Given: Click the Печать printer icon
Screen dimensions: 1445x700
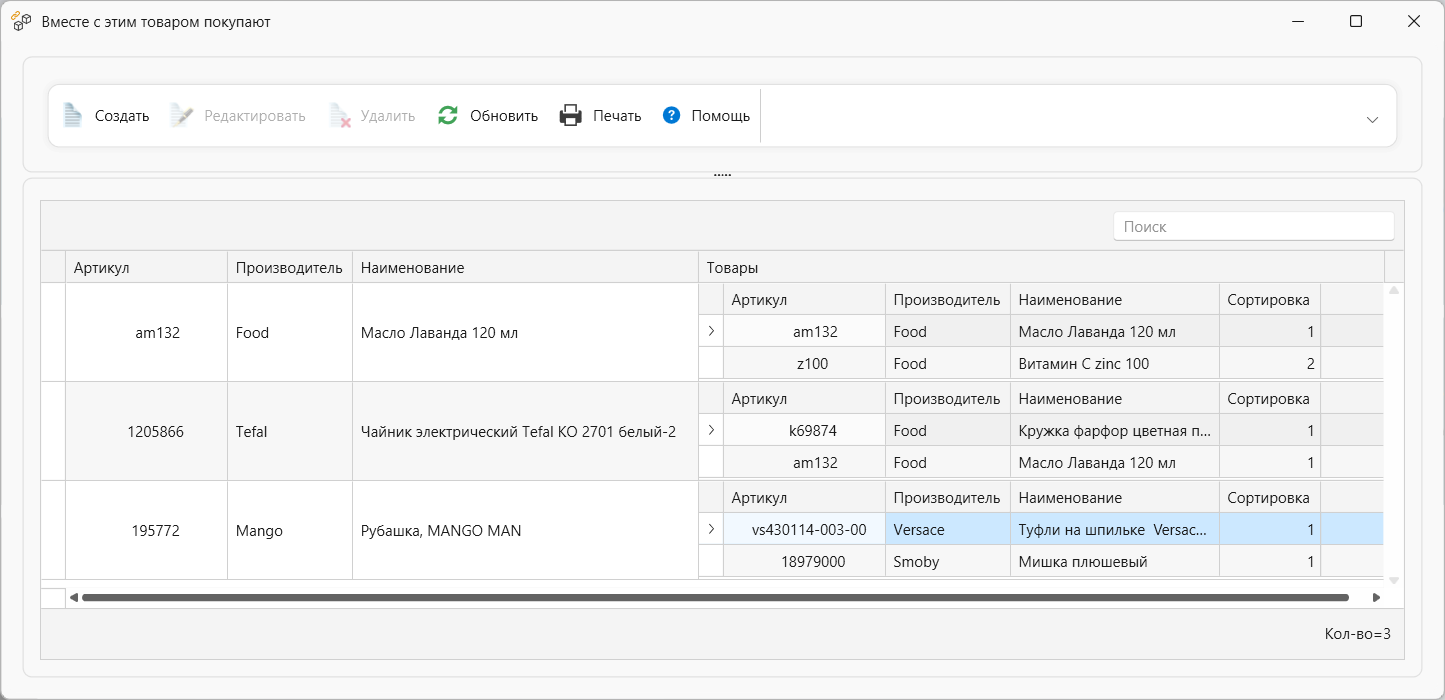Looking at the screenshot, I should pyautogui.click(x=570, y=116).
